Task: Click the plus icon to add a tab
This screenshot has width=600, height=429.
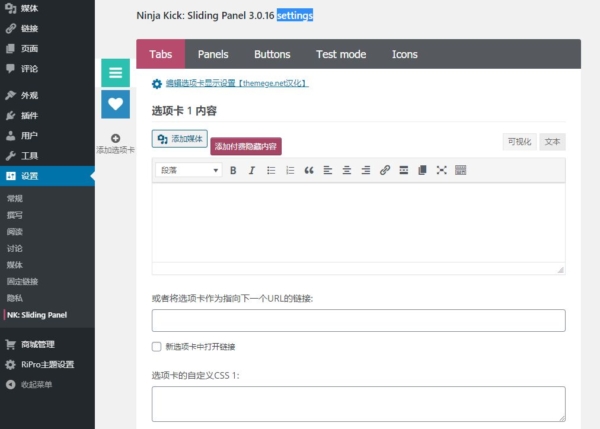Action: tap(116, 138)
